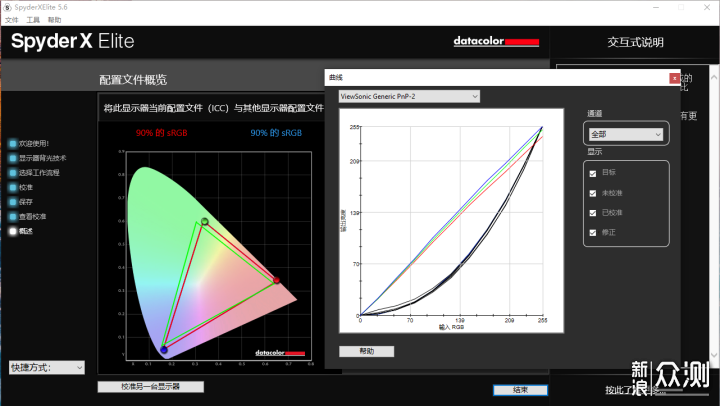Close the 曲线 dialog with red X

click(x=674, y=78)
